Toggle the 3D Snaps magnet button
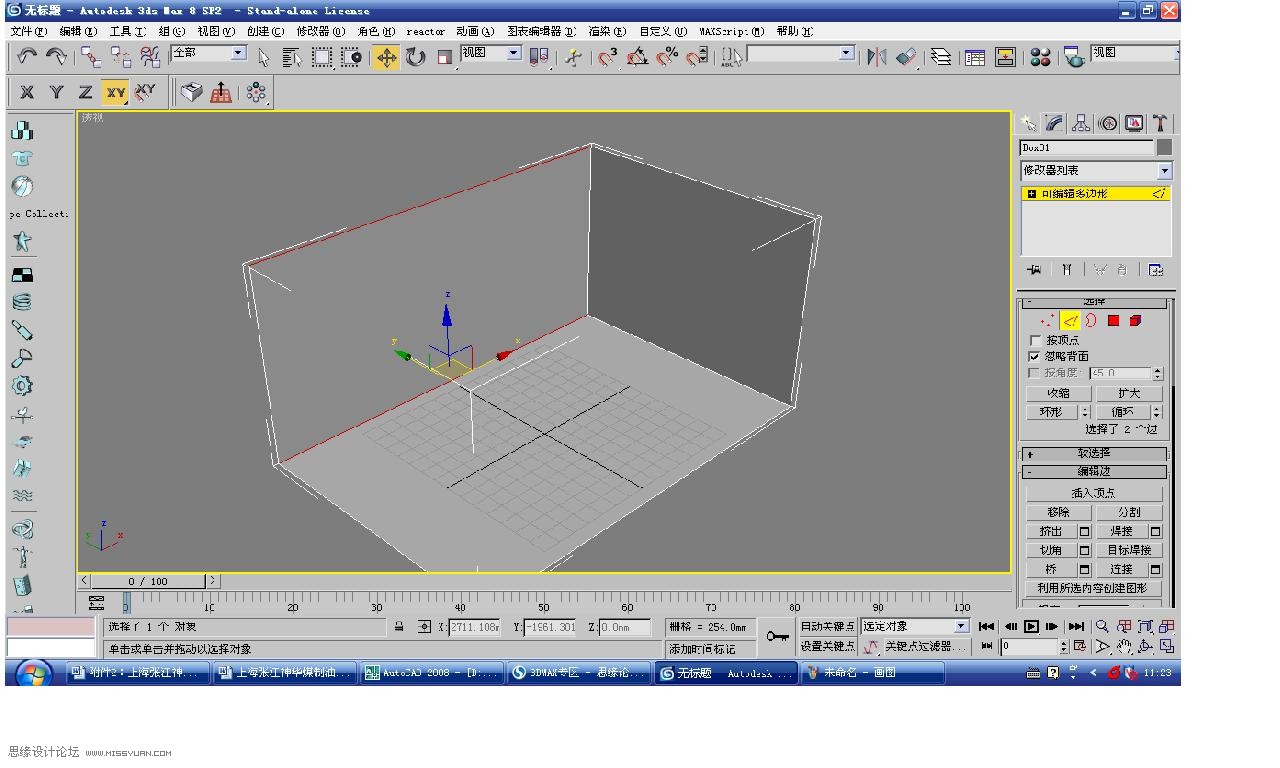The height and width of the screenshot is (768, 1280). 608,57
